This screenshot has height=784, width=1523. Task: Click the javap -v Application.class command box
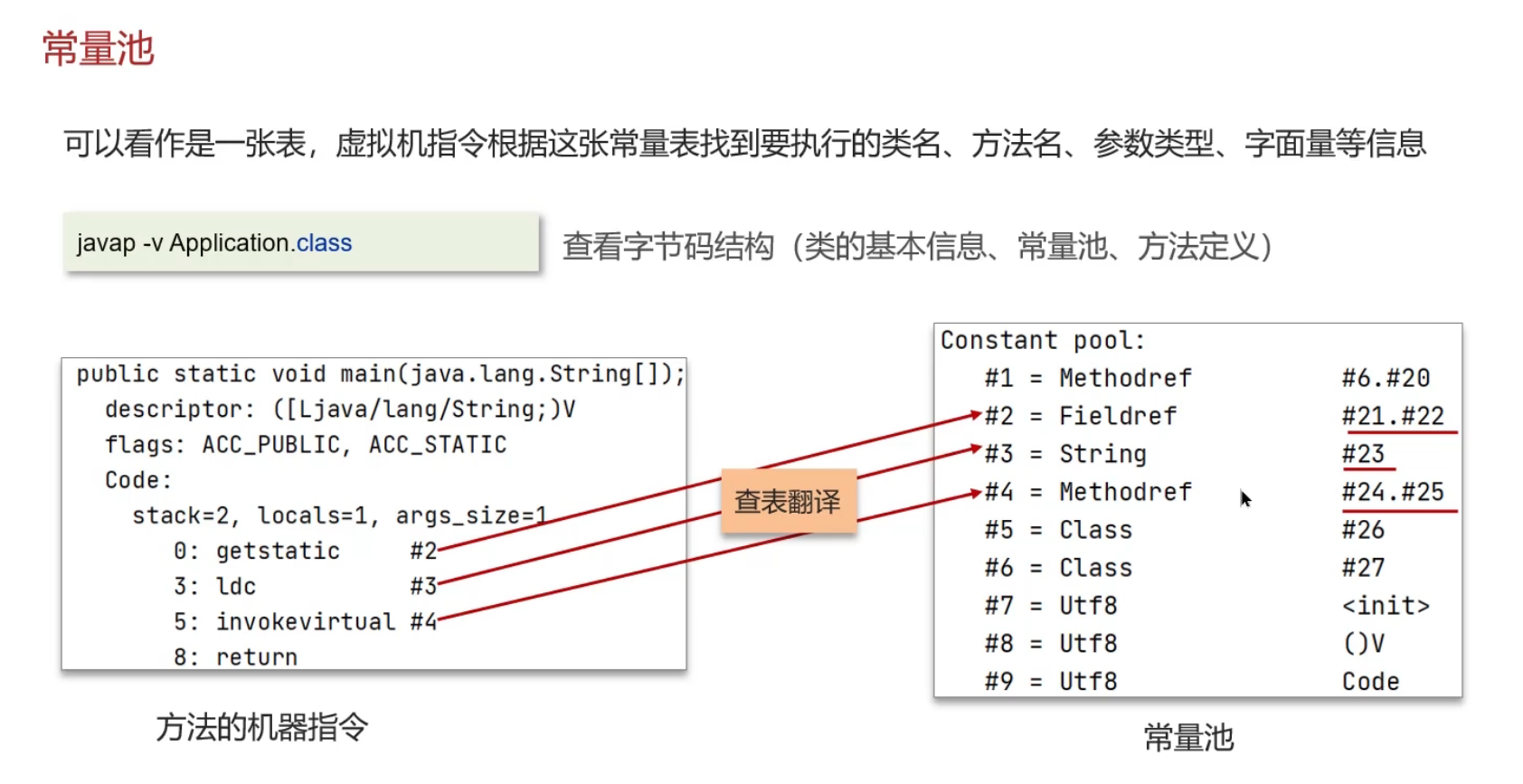click(x=301, y=242)
